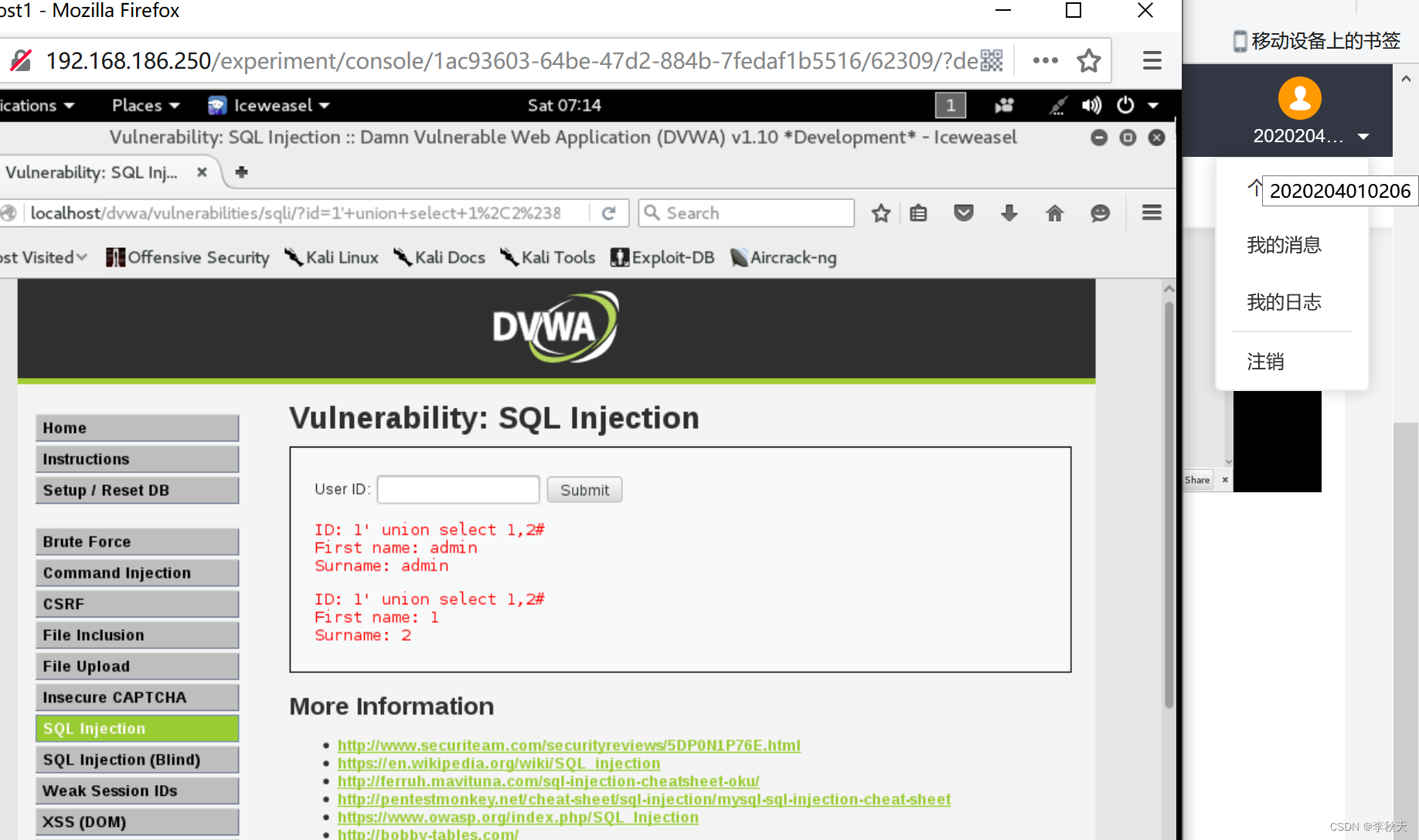Save page to Pocket icon
Image resolution: width=1419 pixels, height=840 pixels.
pos(964,213)
